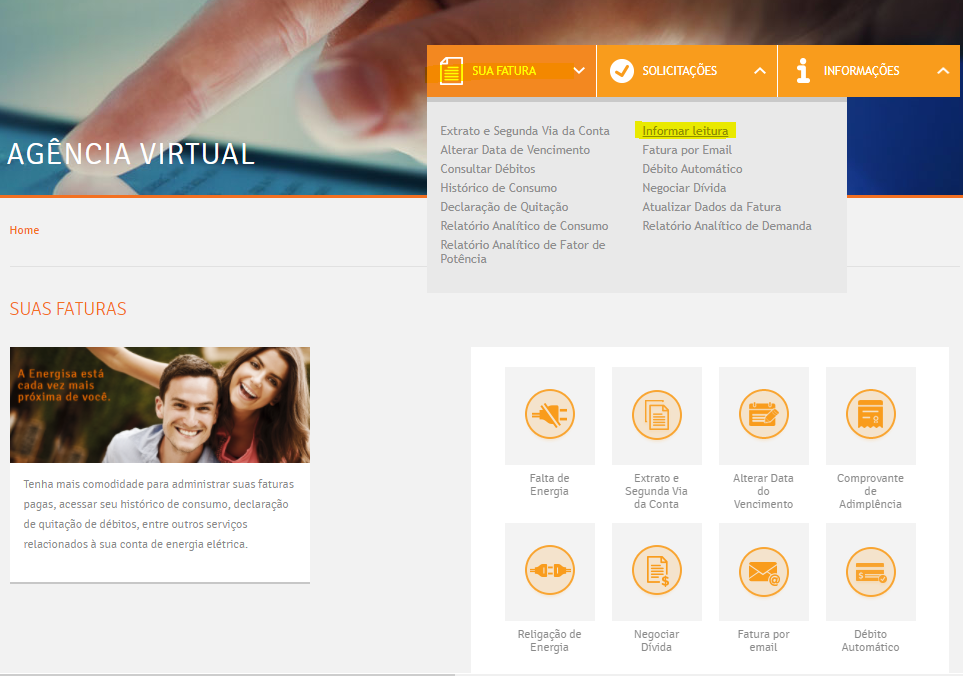Go to Home breadcrumb link

(x=24, y=230)
